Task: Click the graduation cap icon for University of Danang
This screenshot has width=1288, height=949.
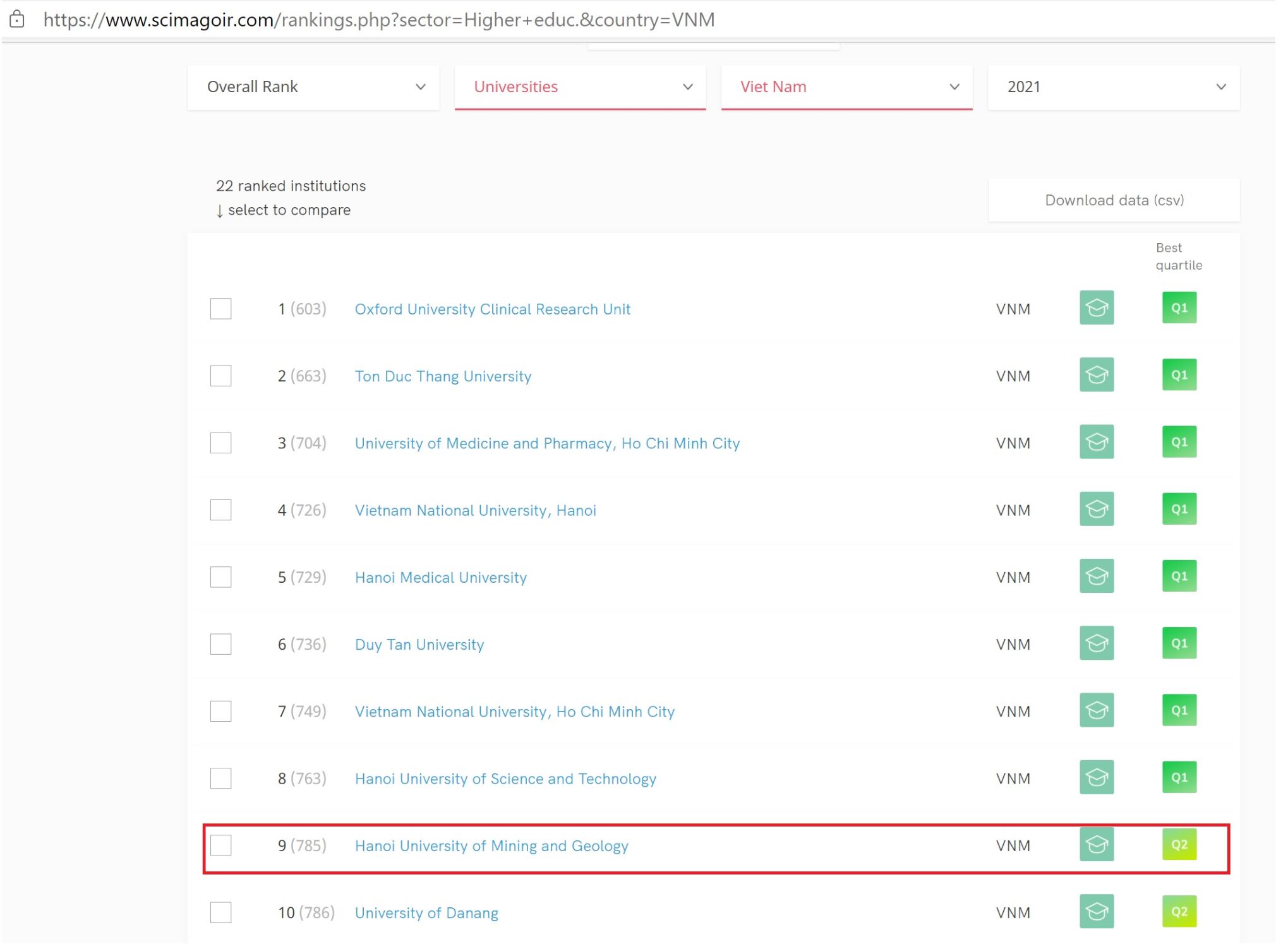Action: (1097, 912)
